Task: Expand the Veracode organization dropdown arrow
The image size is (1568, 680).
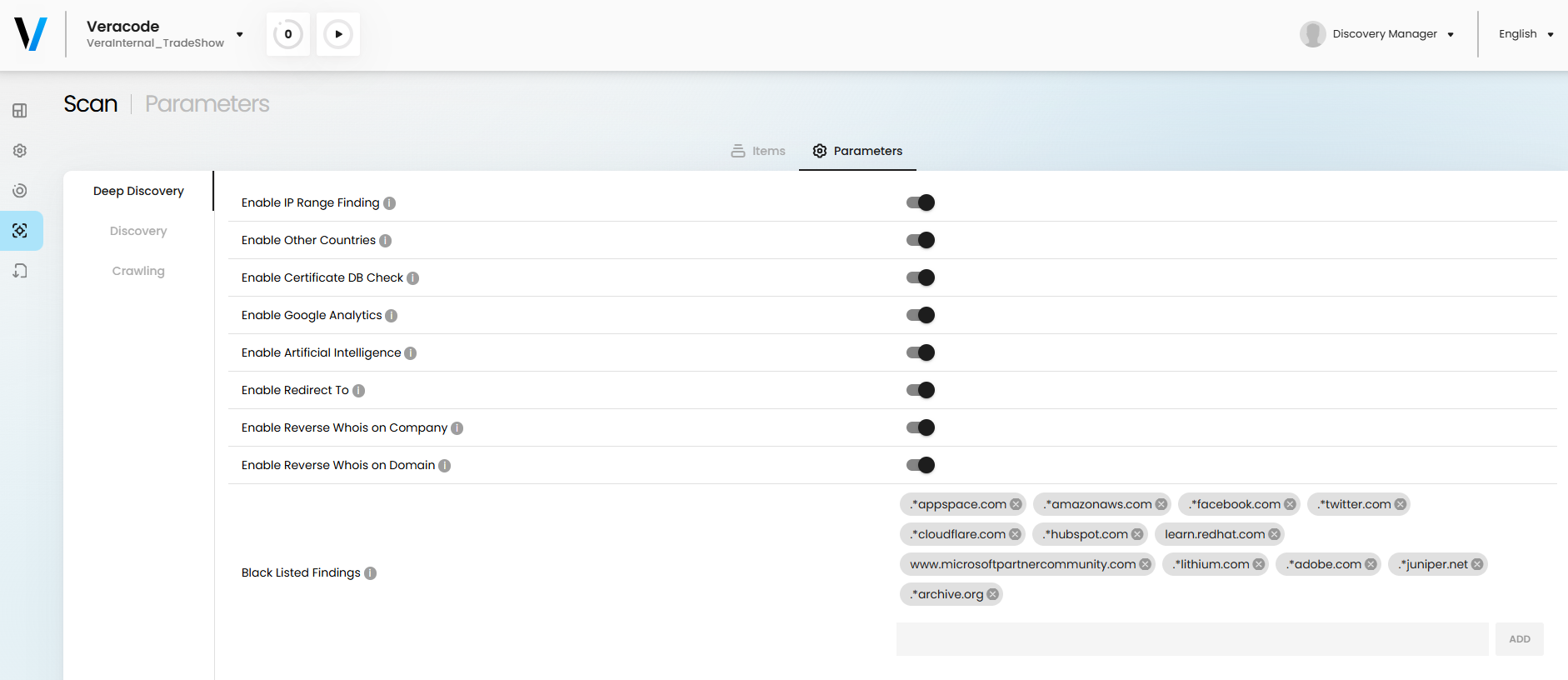Action: 240,35
